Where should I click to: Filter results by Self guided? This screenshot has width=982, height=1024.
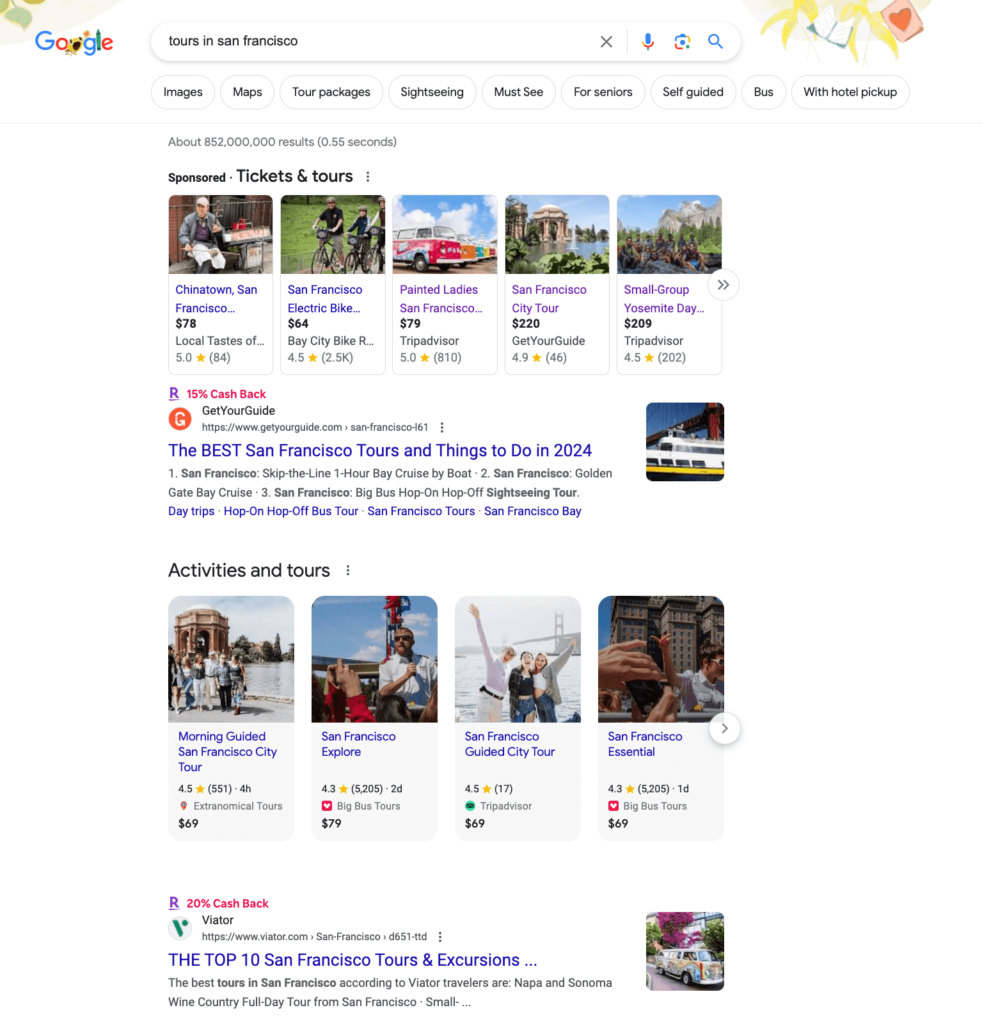point(692,92)
